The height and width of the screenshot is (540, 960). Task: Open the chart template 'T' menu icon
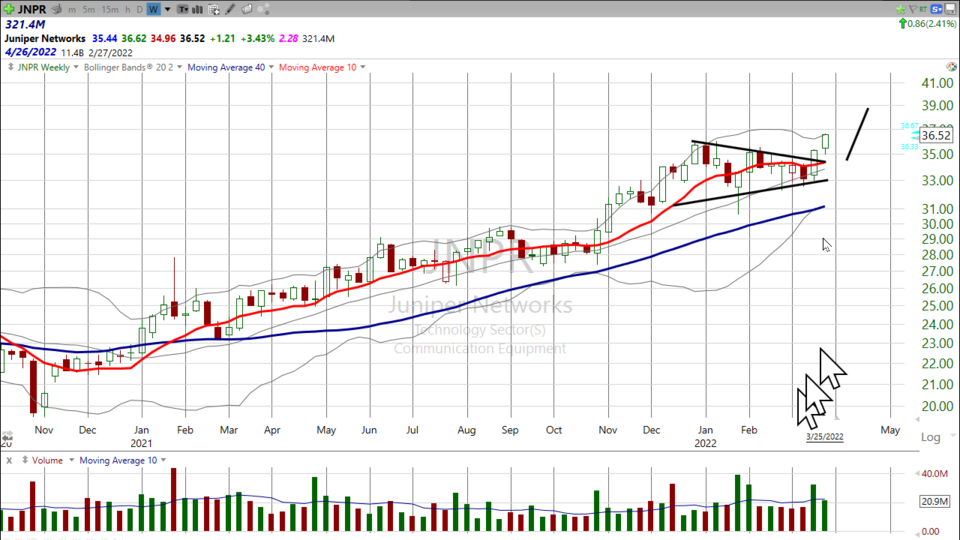click(182, 9)
